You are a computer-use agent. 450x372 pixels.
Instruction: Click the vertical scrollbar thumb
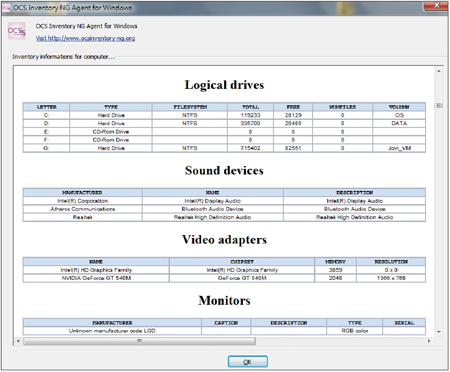(x=439, y=105)
